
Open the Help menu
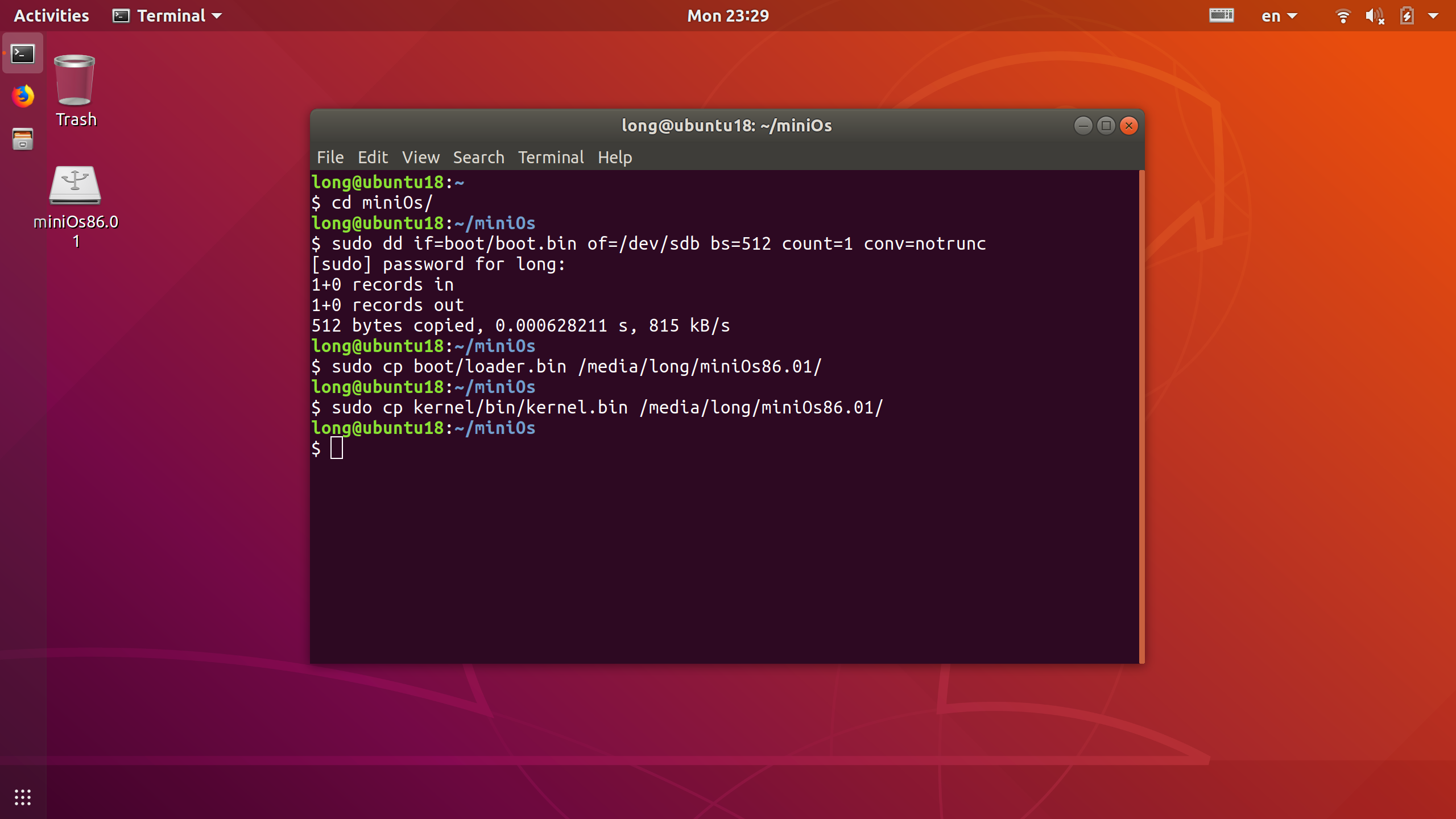[x=614, y=158]
